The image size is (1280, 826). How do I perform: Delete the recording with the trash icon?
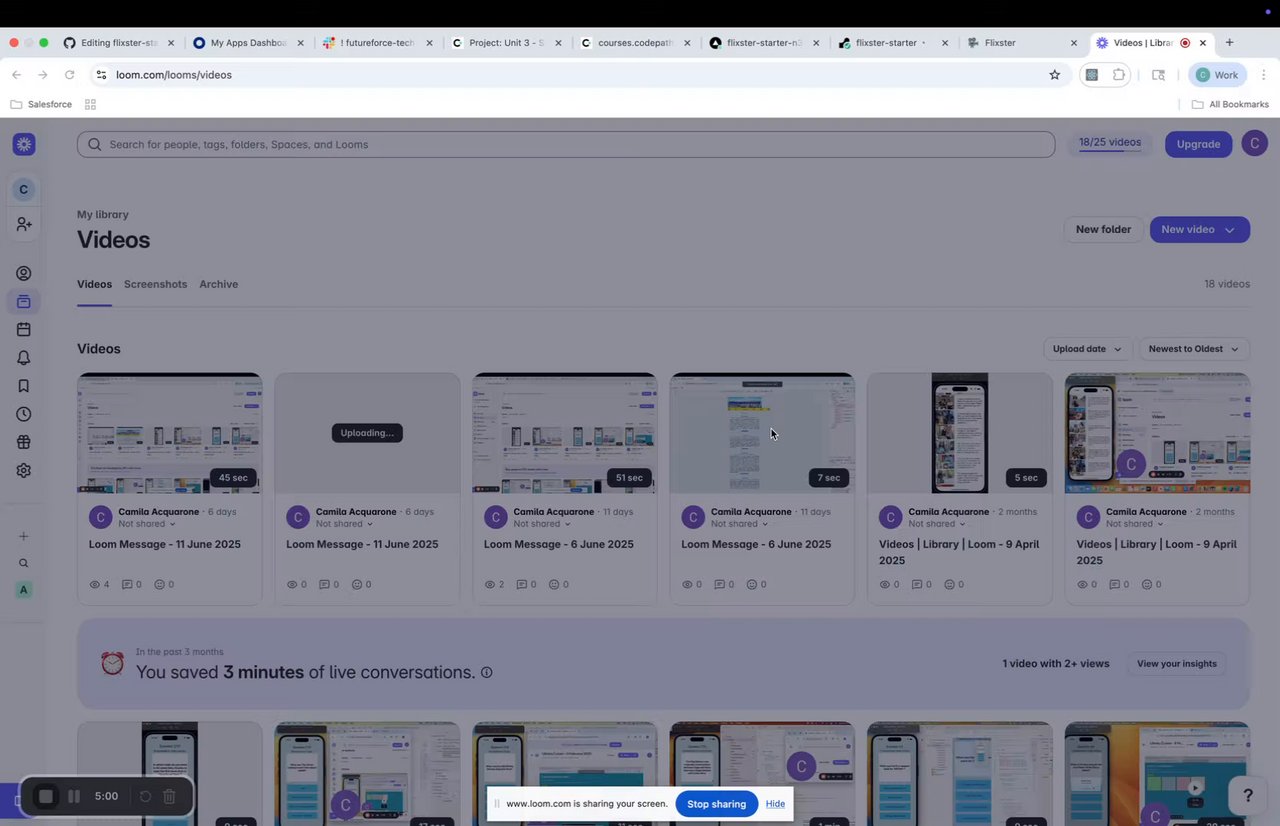point(169,796)
